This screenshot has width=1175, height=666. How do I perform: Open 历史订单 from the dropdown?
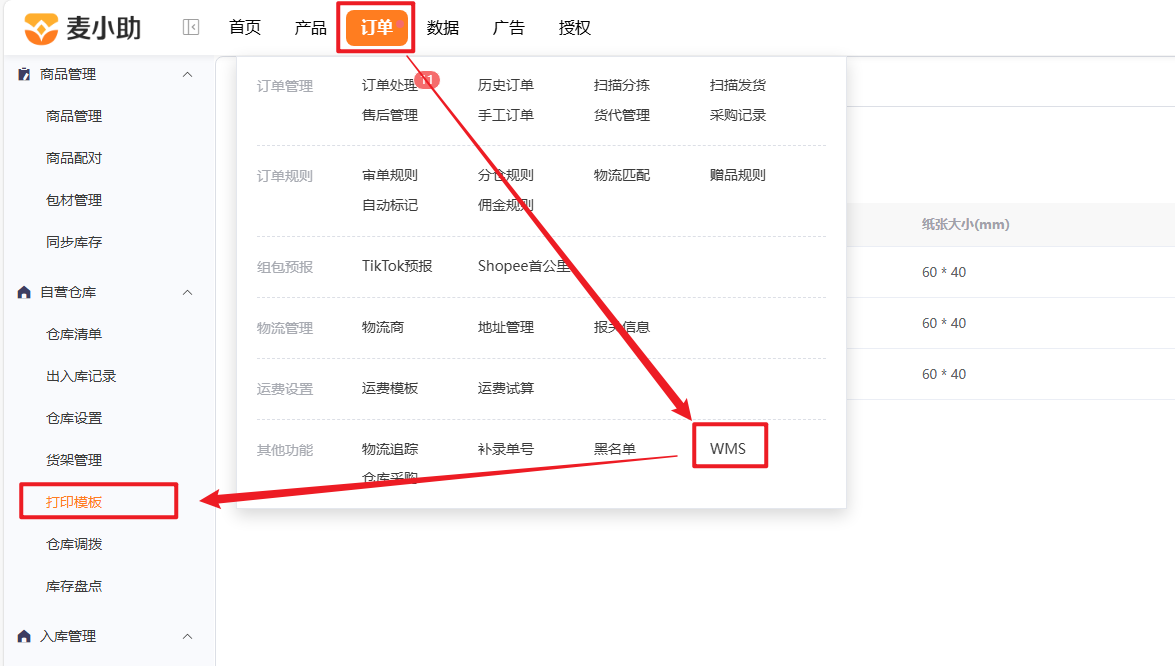point(506,85)
